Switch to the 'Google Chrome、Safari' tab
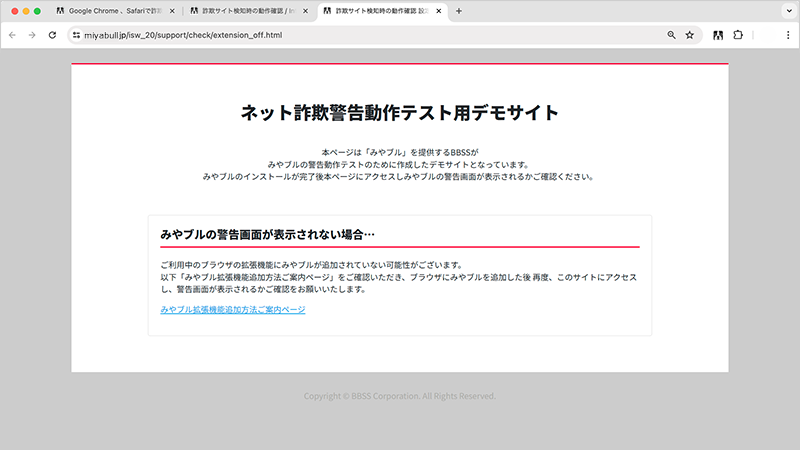 [115, 11]
